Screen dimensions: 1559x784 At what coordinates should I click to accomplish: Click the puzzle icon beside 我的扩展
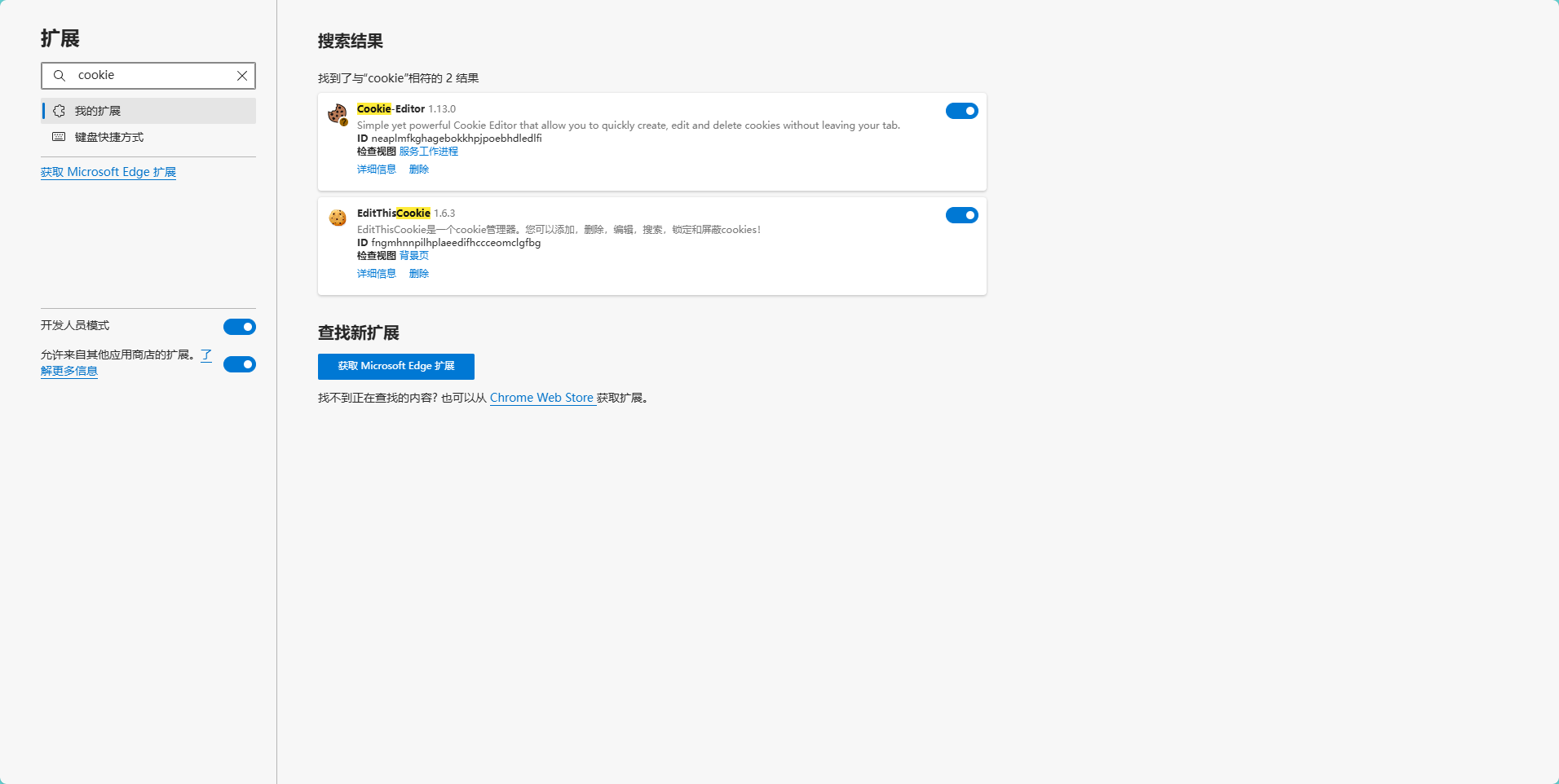[60, 111]
